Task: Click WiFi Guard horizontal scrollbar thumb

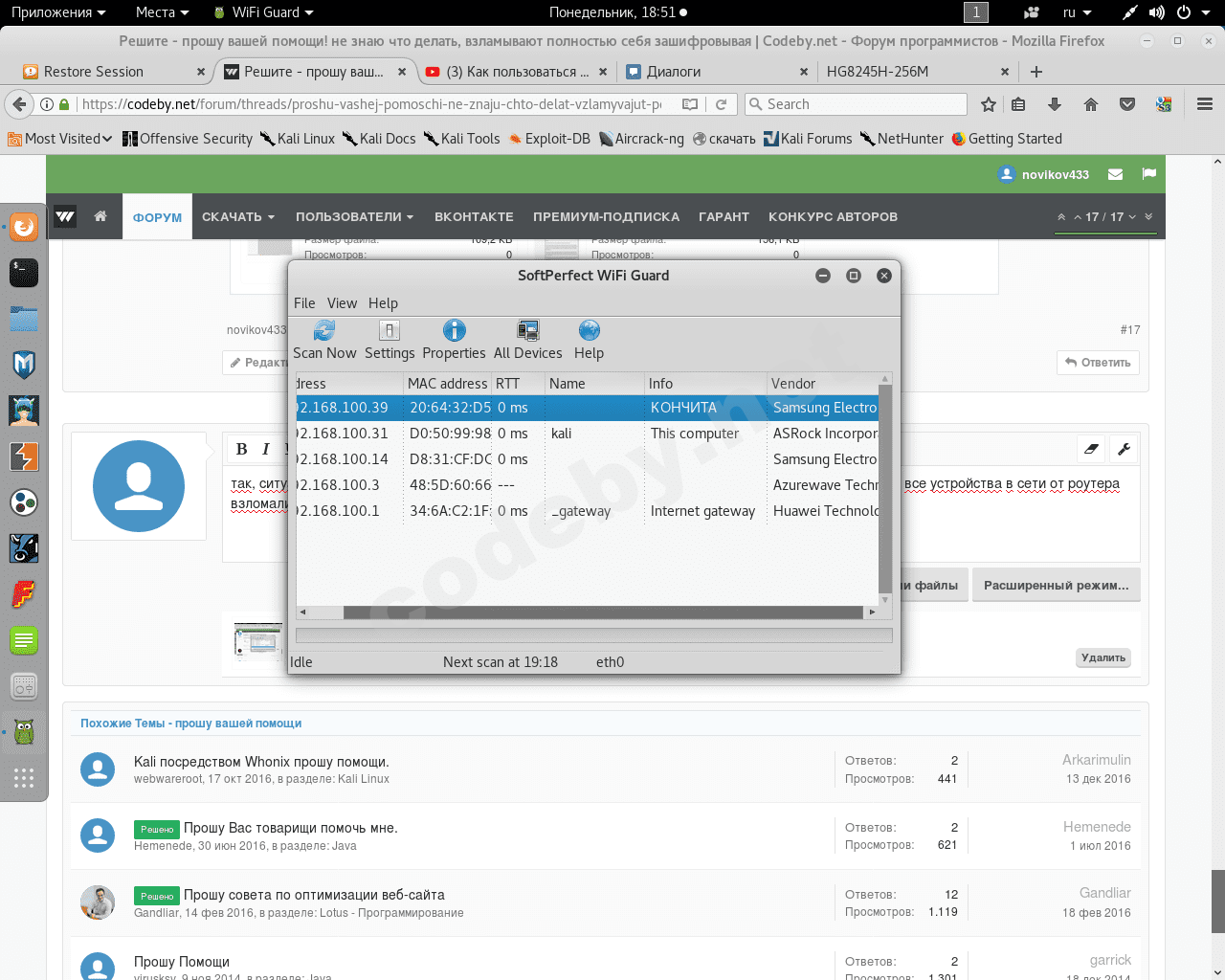Action: 604,612
